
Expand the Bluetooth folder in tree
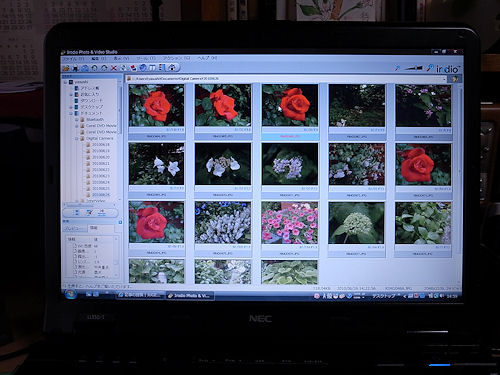pos(77,119)
